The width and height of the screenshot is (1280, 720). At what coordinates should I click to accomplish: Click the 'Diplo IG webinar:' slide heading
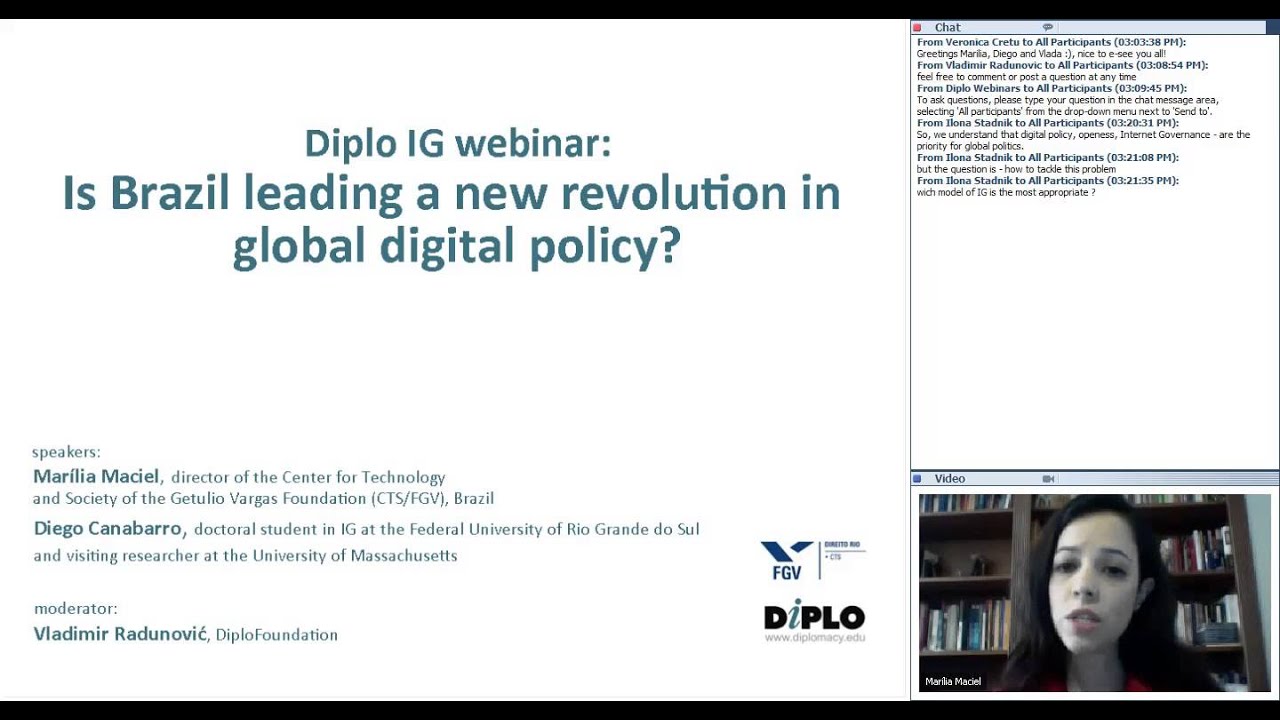457,143
